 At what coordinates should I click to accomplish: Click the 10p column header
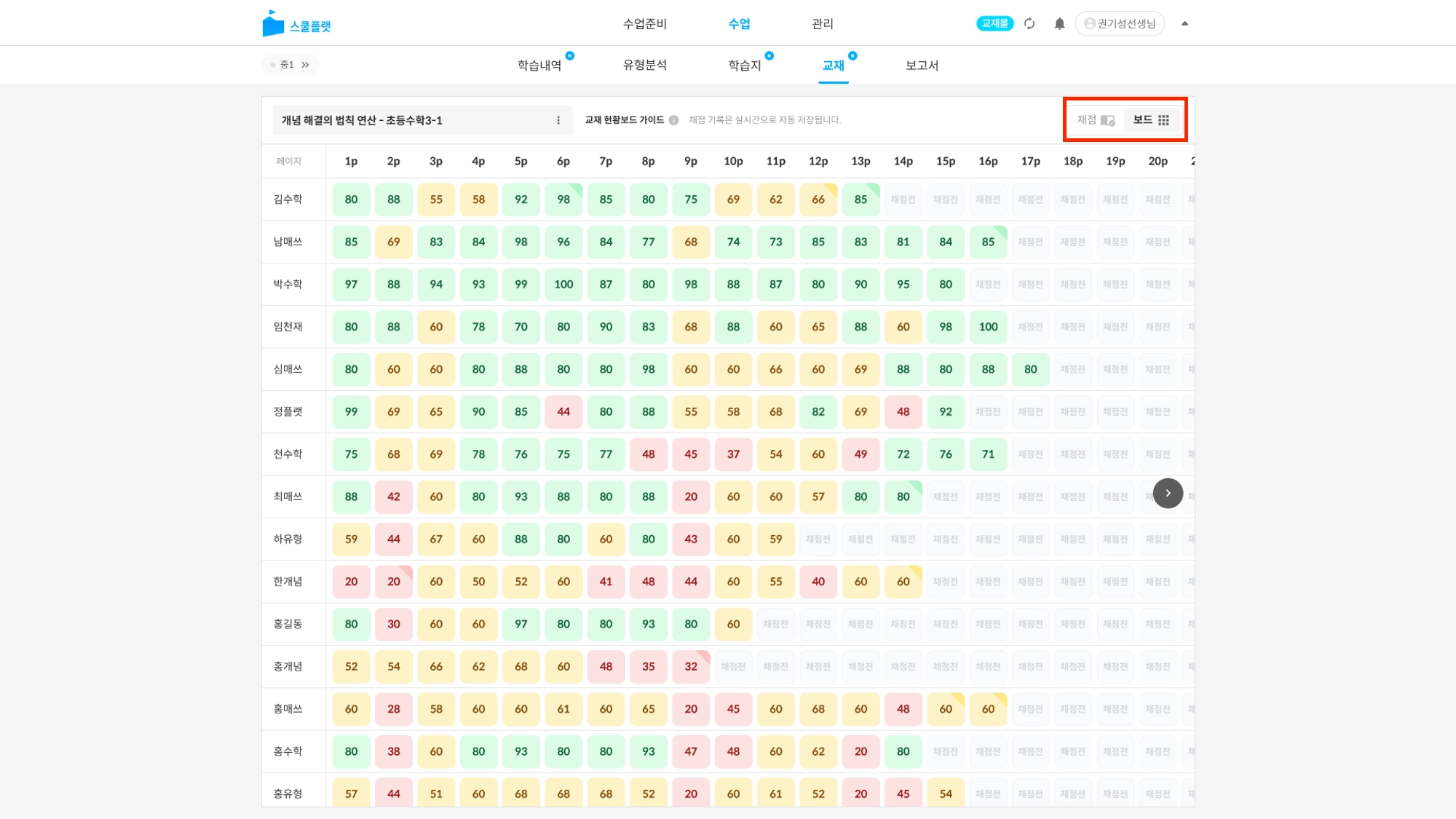(x=733, y=162)
